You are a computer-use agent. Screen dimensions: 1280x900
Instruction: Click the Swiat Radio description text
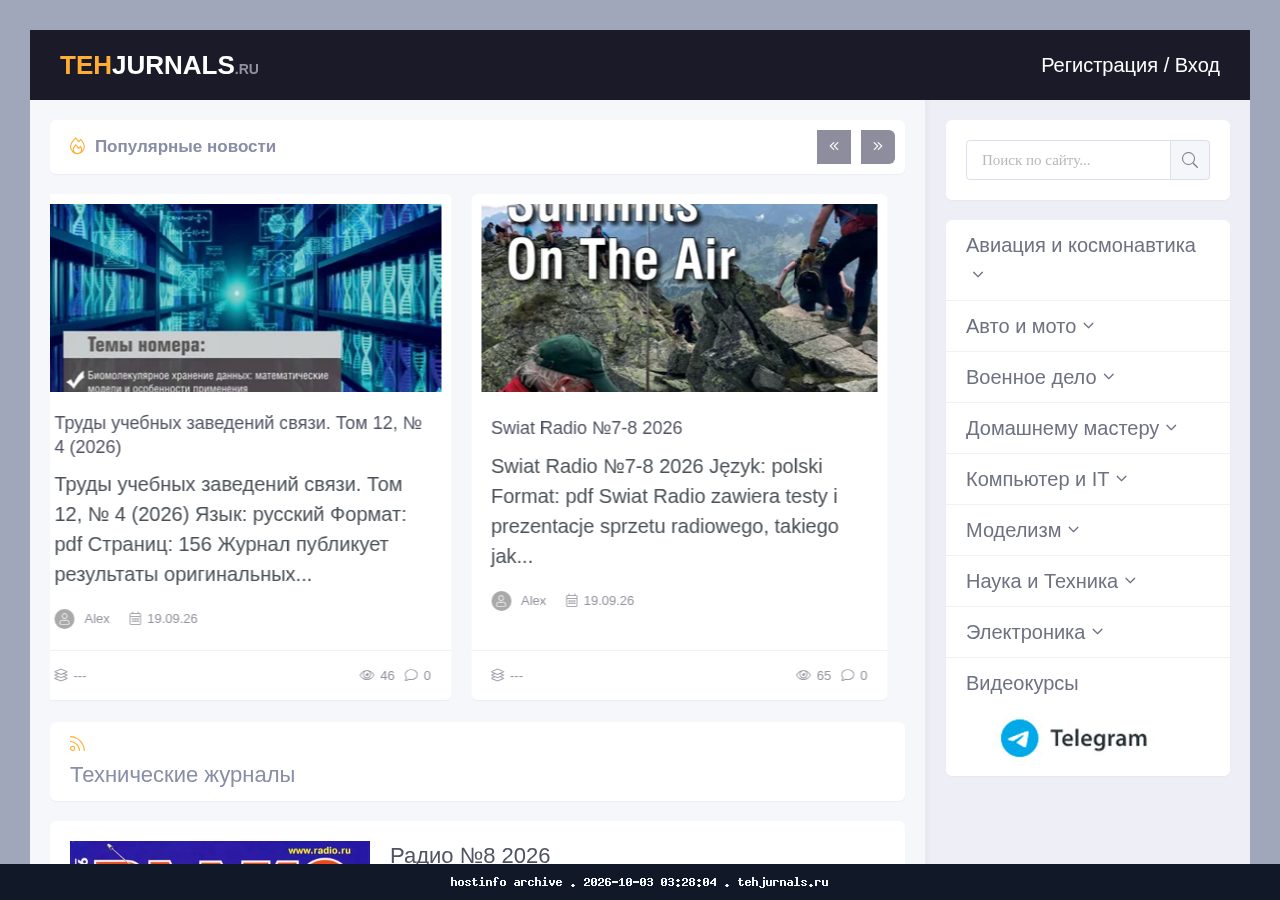(665, 511)
